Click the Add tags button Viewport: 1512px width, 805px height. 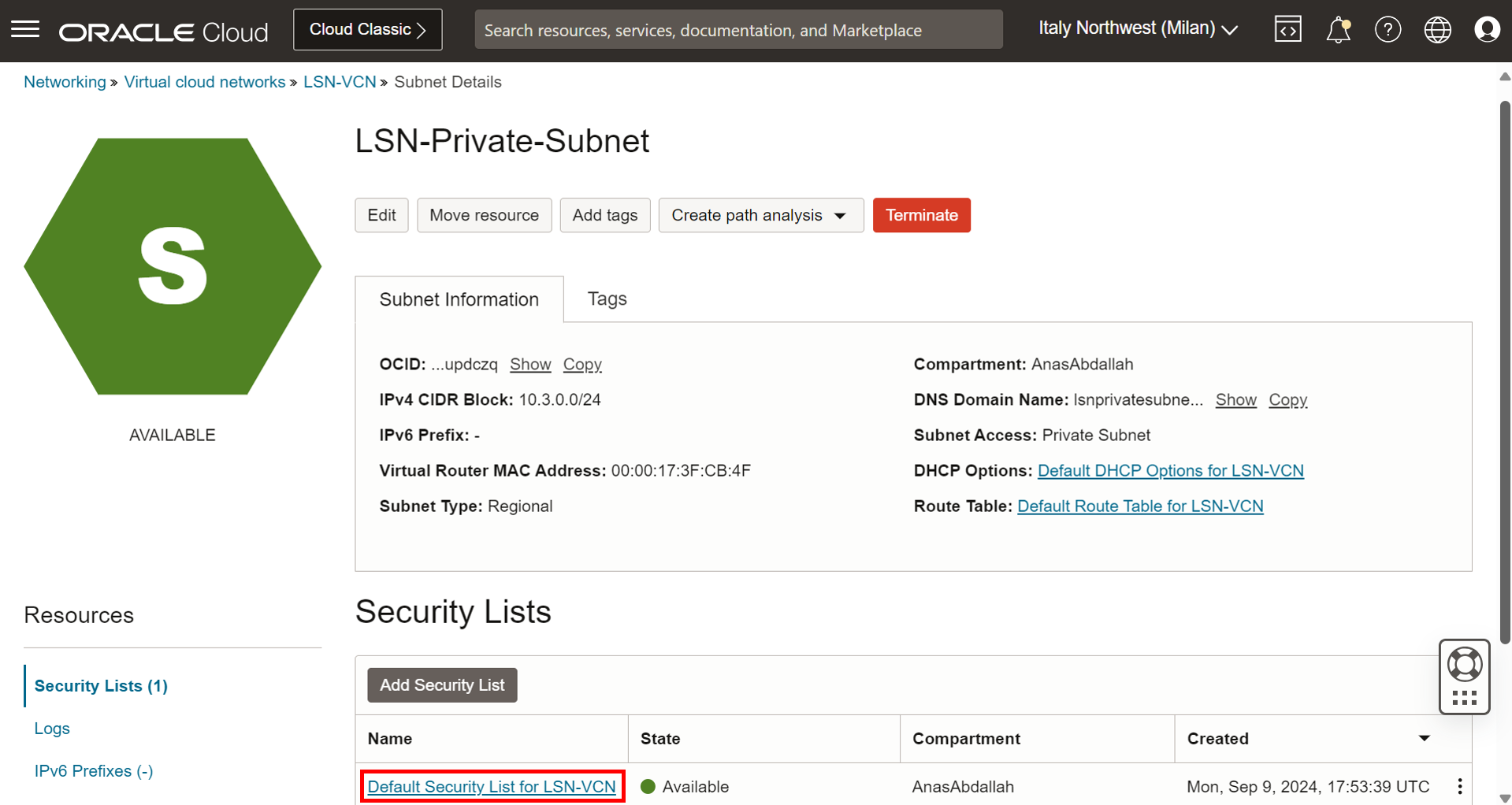pyautogui.click(x=604, y=215)
